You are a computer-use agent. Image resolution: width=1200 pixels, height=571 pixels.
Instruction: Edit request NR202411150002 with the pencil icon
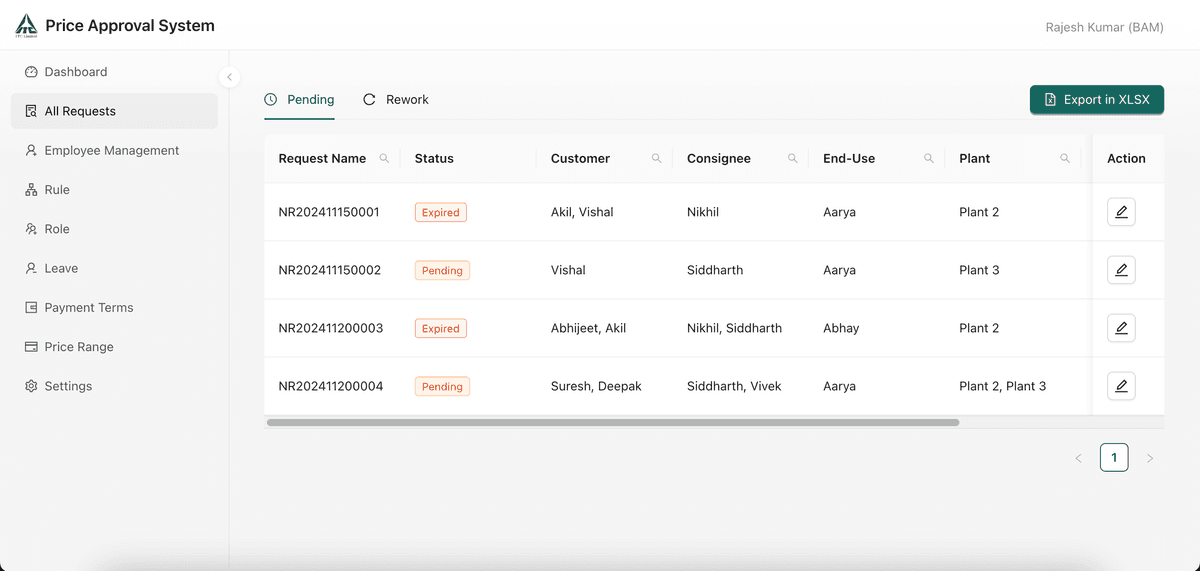click(1121, 270)
